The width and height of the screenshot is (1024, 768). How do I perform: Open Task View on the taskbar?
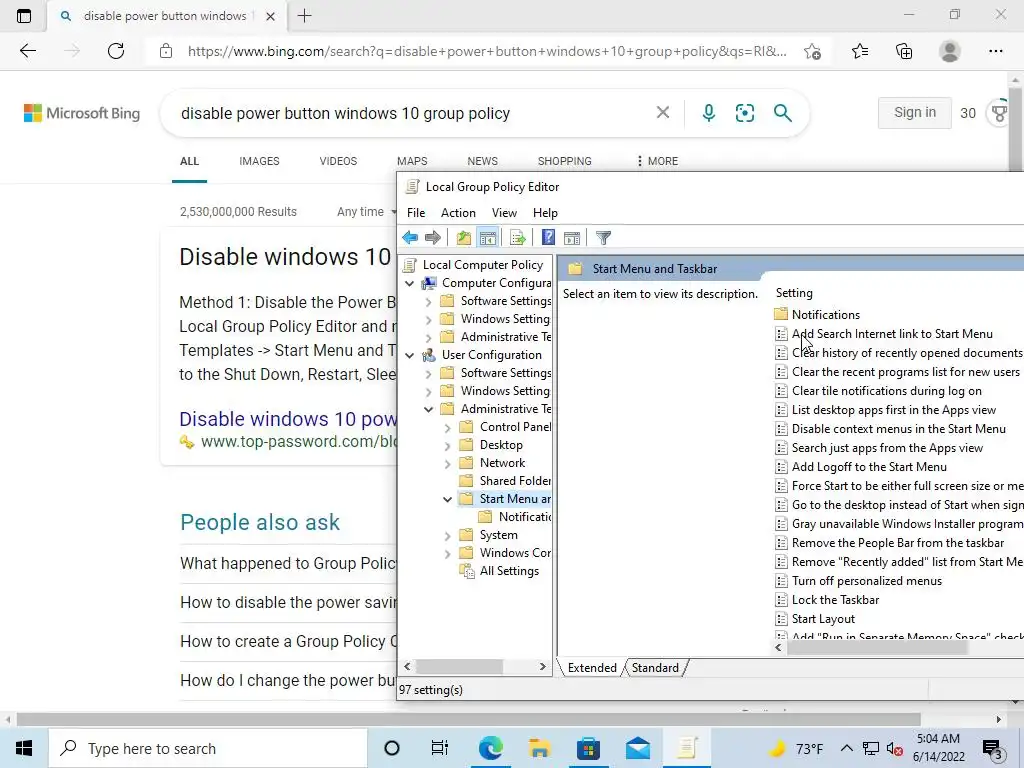tap(440, 748)
